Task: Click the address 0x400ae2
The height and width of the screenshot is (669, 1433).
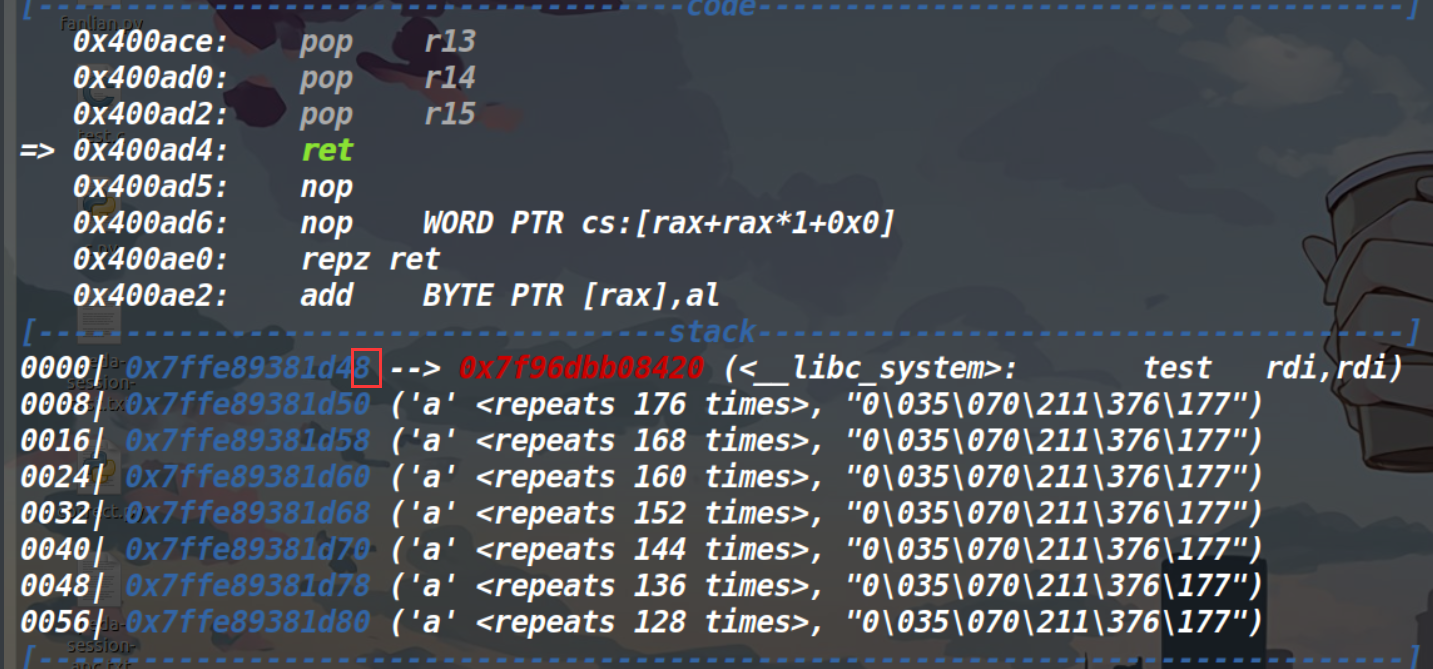Action: 151,296
